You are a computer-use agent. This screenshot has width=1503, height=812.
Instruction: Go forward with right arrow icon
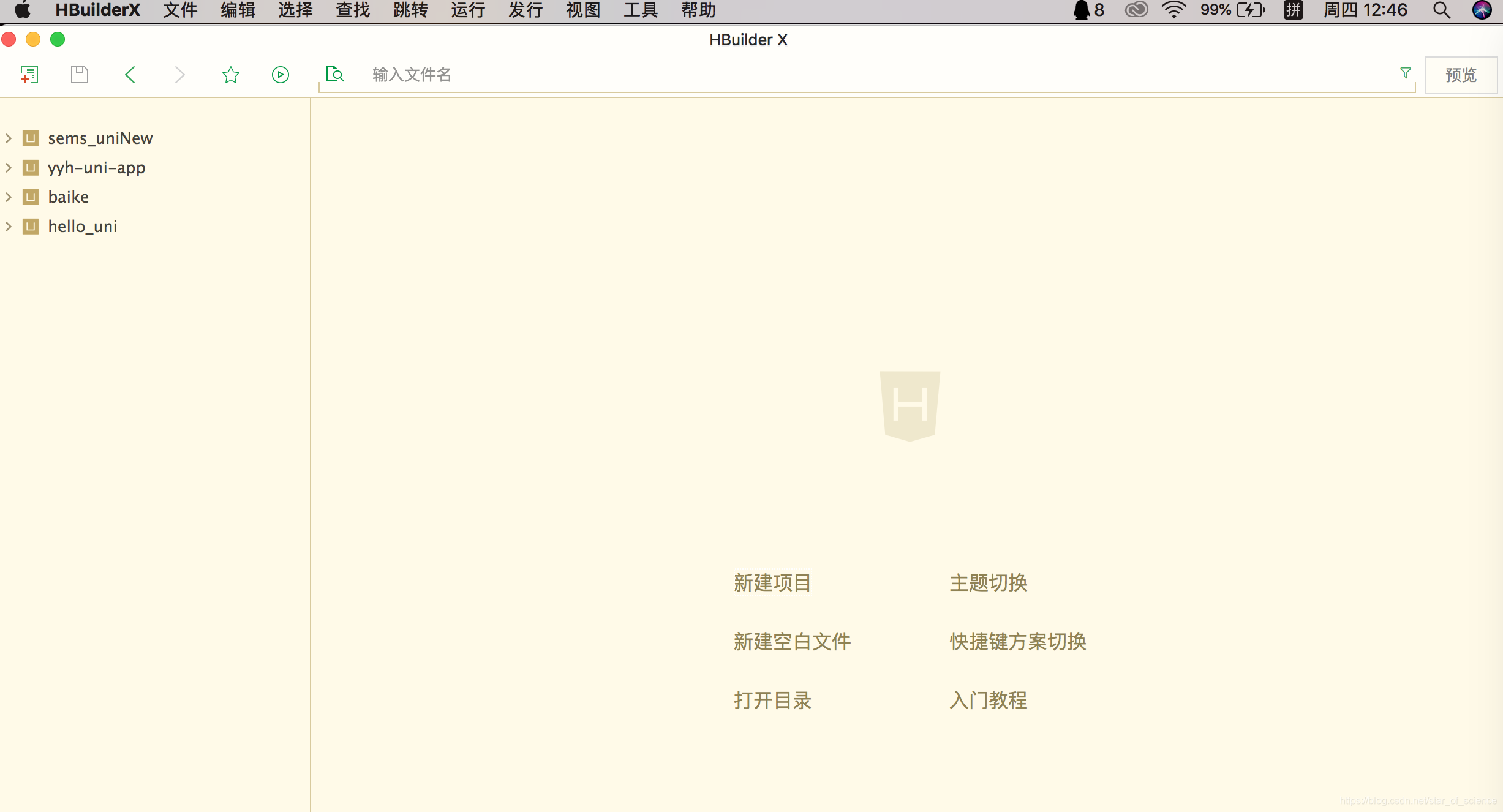[179, 75]
